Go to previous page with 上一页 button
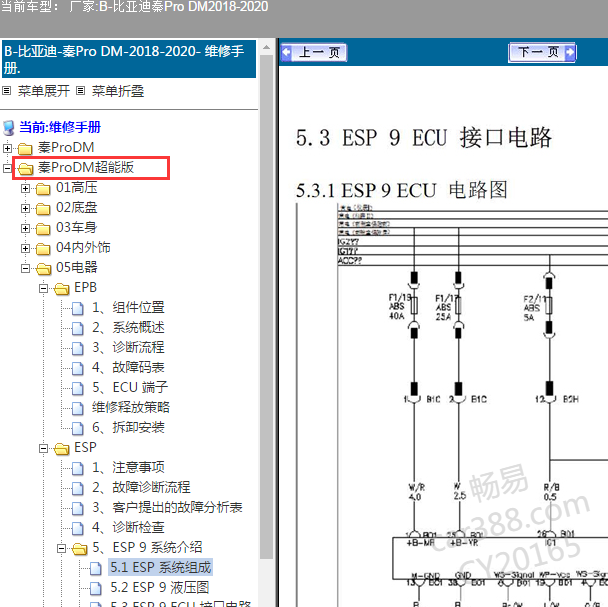Screen dimensions: 608x607 click(x=314, y=52)
